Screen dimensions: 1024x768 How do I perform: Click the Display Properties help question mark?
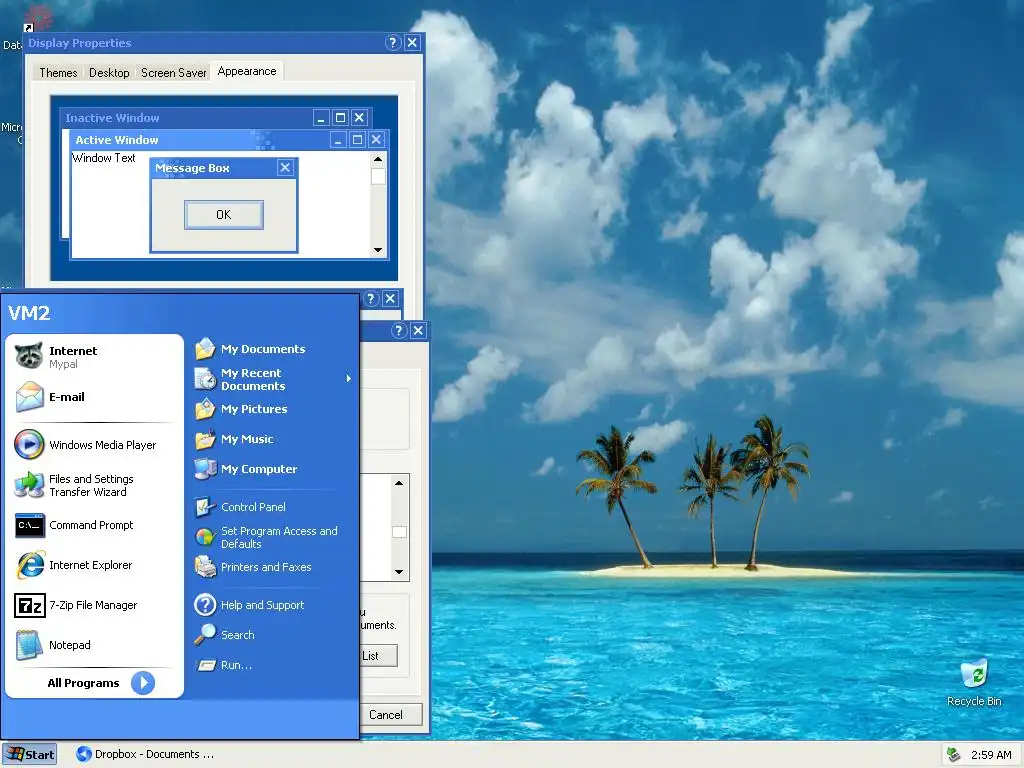click(x=392, y=42)
